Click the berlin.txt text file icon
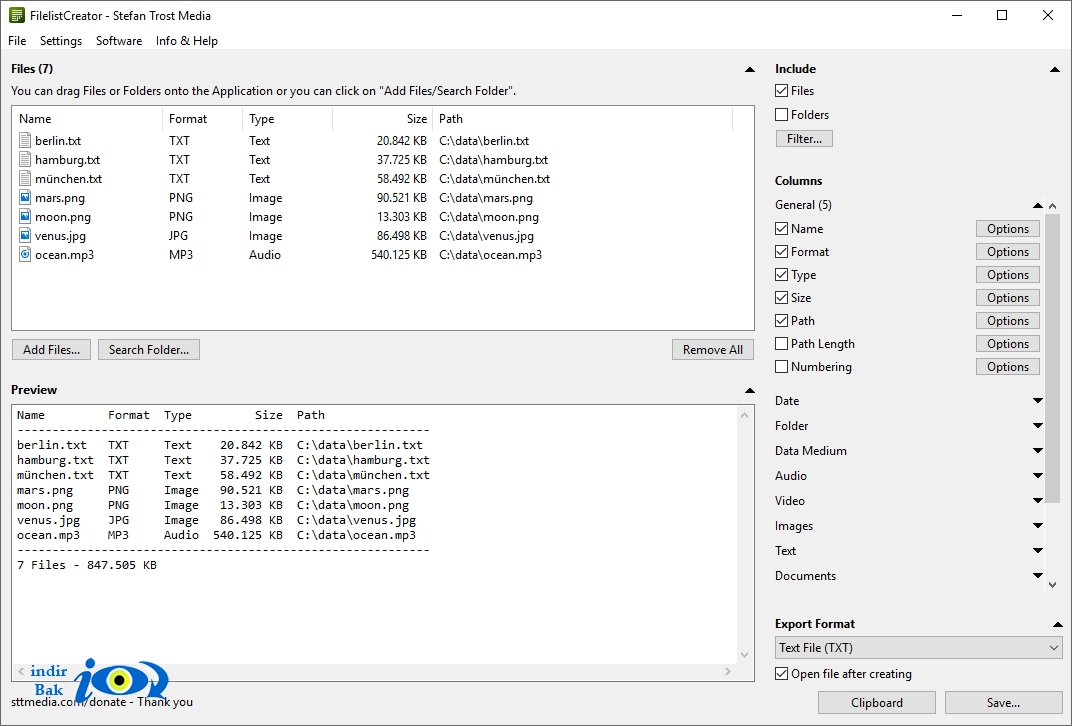The width and height of the screenshot is (1072, 726). [x=25, y=140]
